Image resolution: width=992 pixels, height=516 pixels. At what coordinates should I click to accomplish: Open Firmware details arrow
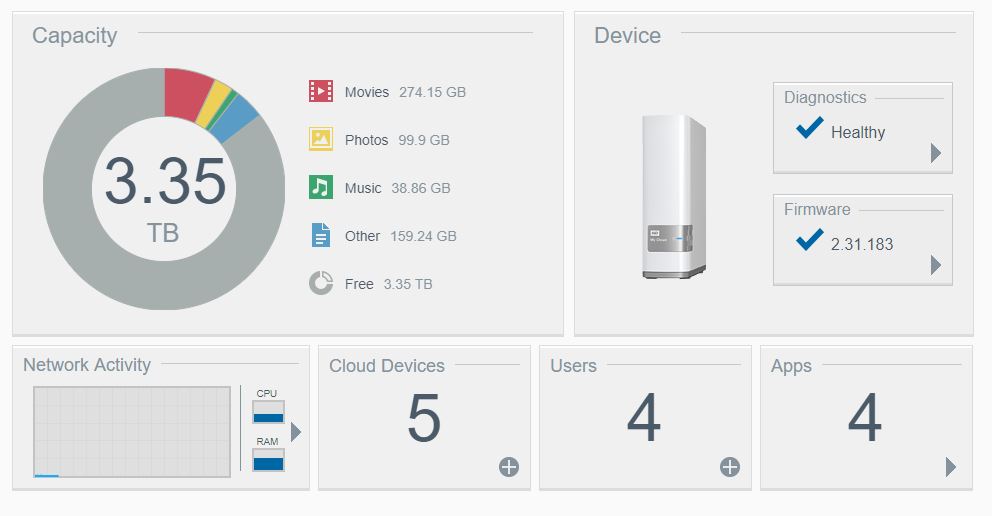point(936,264)
